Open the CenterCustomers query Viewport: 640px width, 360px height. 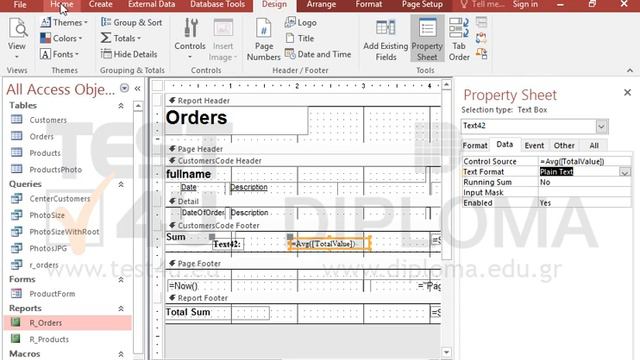point(60,199)
